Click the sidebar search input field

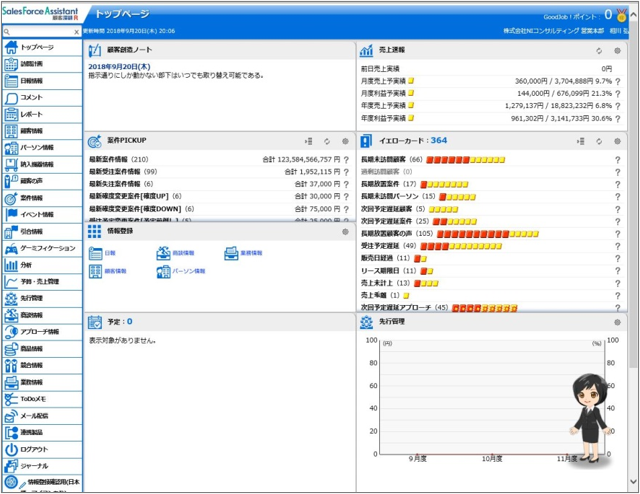pos(41,32)
